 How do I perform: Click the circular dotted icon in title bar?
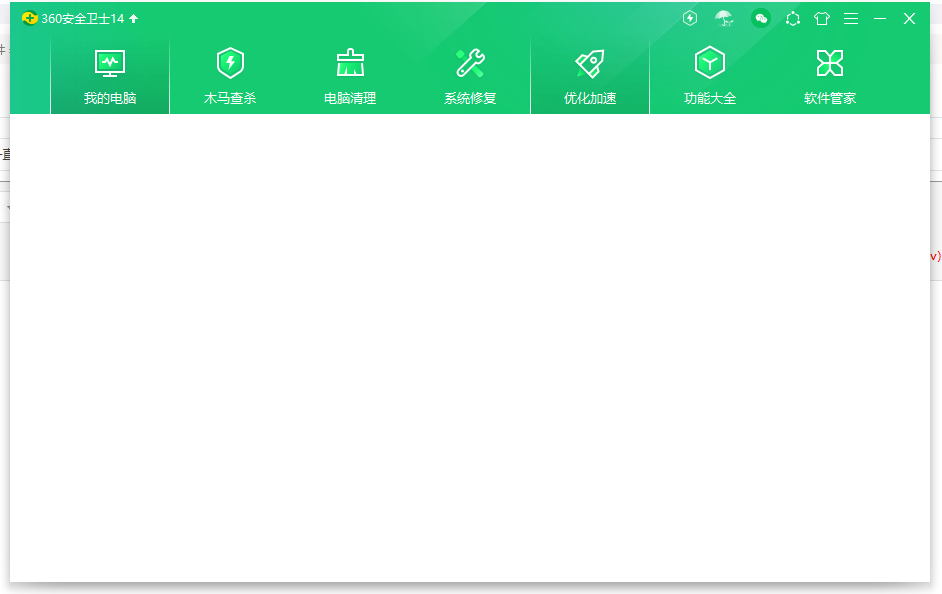click(x=793, y=19)
